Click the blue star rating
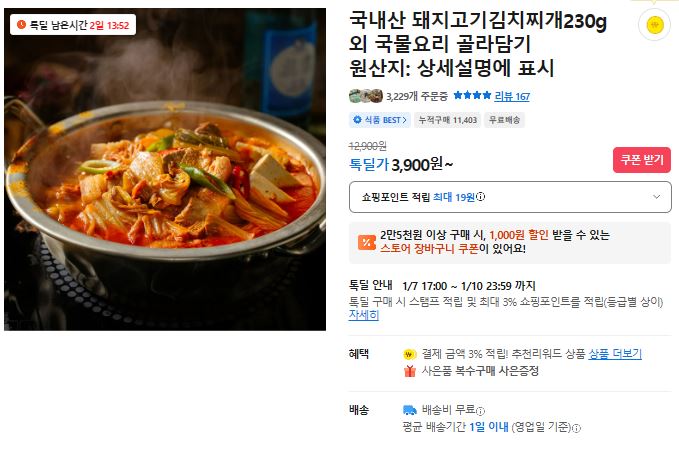The width and height of the screenshot is (679, 455). point(472,95)
